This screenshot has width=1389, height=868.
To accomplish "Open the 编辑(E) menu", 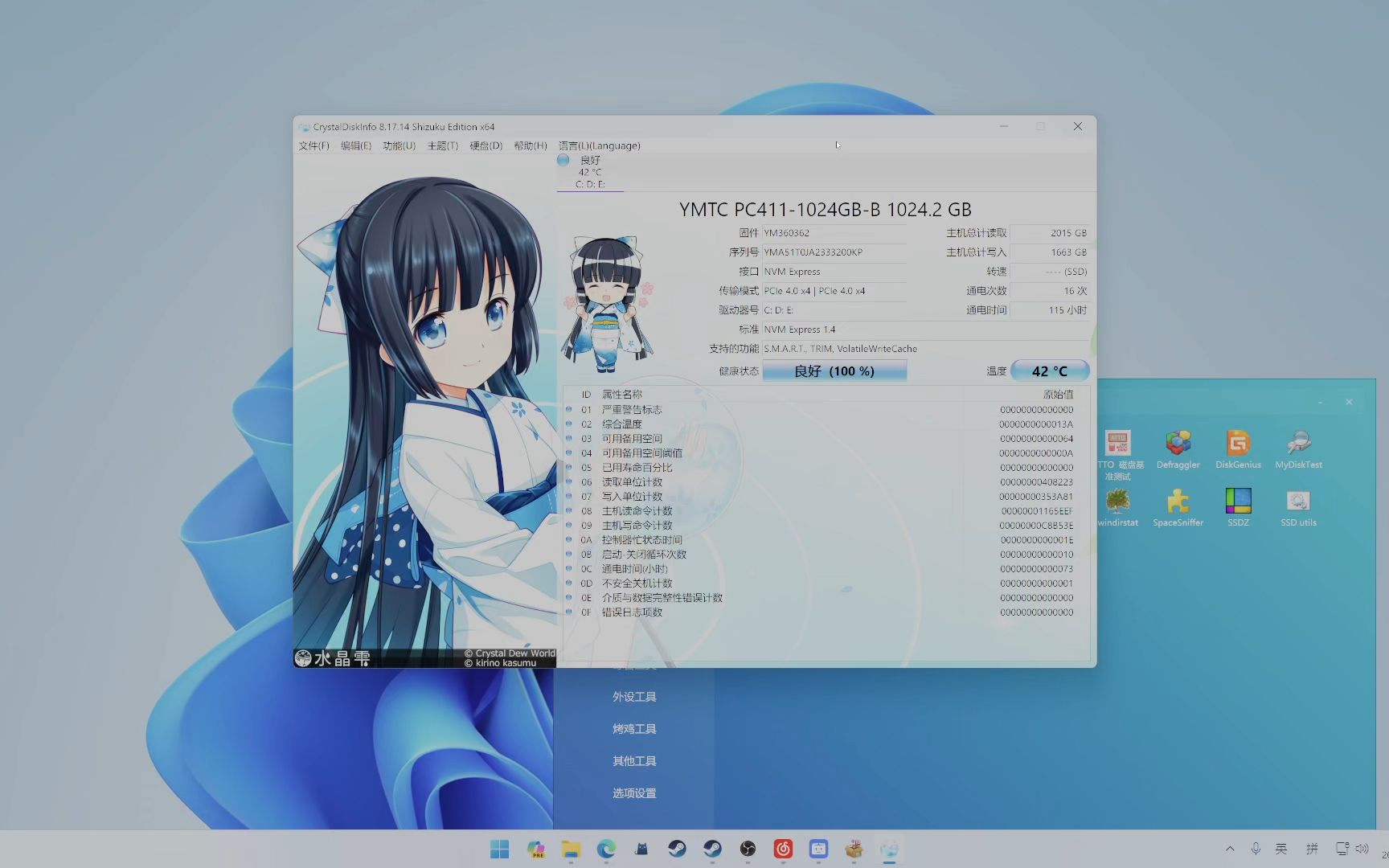I will [x=356, y=145].
